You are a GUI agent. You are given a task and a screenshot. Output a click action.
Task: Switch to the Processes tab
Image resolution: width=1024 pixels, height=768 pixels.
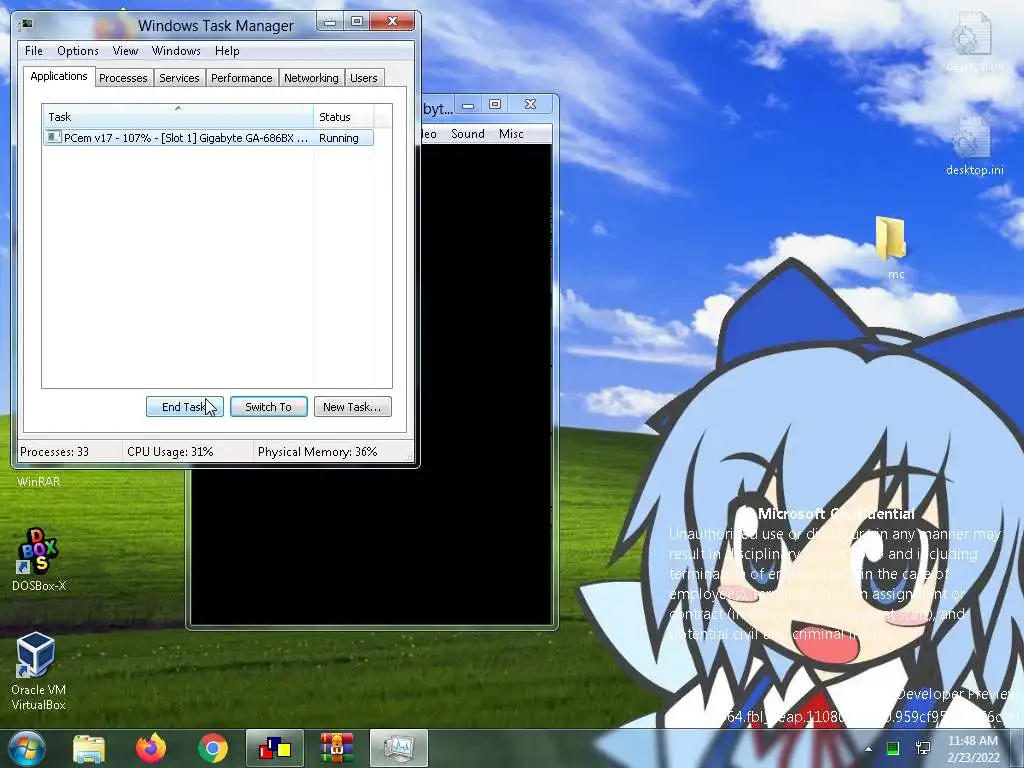[123, 78]
